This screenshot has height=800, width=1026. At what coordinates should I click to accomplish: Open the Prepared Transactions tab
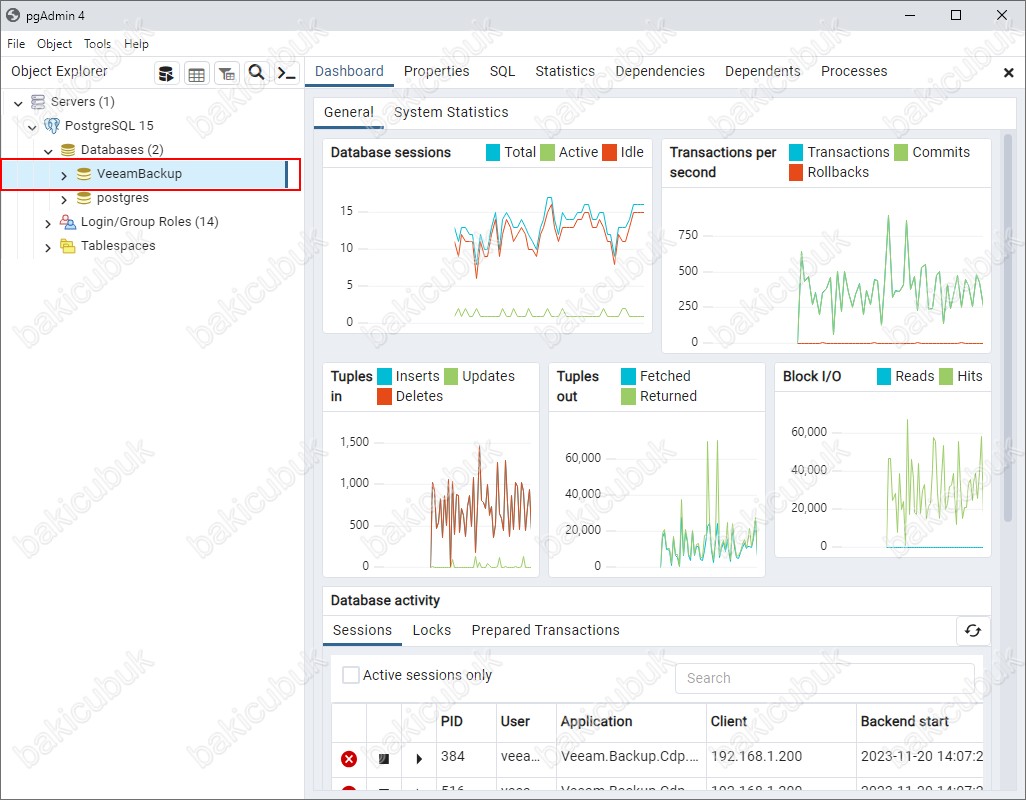pos(545,630)
